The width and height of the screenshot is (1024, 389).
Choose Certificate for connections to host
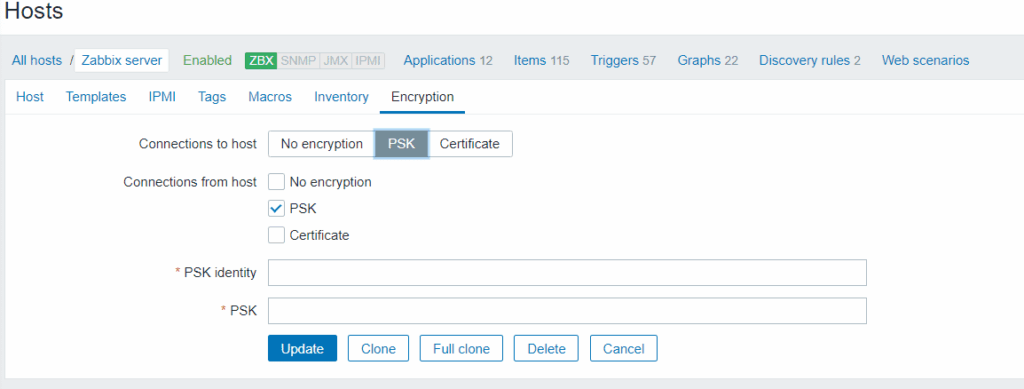(x=470, y=144)
